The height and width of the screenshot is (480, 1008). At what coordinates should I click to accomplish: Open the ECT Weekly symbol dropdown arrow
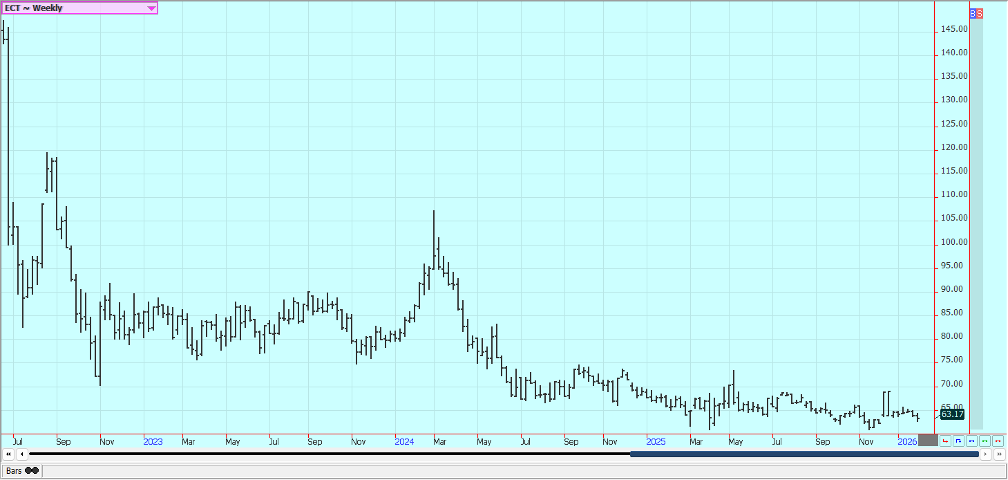pyautogui.click(x=151, y=8)
